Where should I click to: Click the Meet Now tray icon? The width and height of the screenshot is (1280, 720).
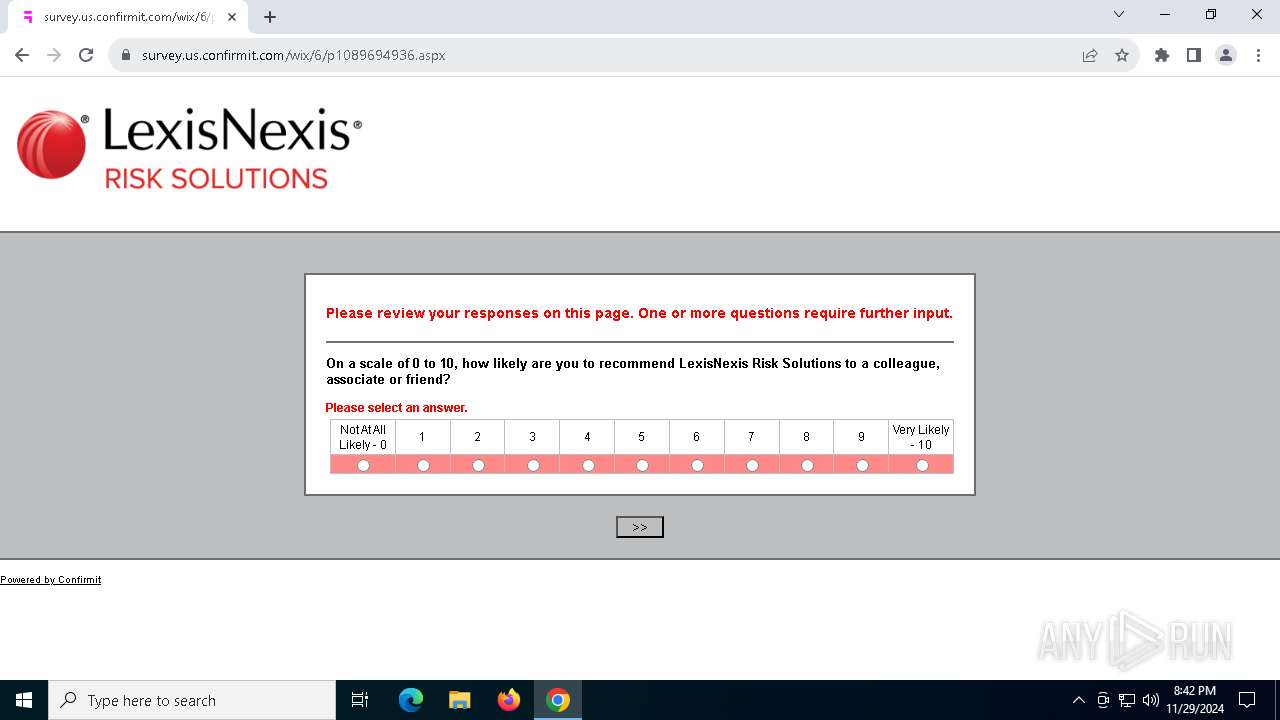click(x=1103, y=700)
